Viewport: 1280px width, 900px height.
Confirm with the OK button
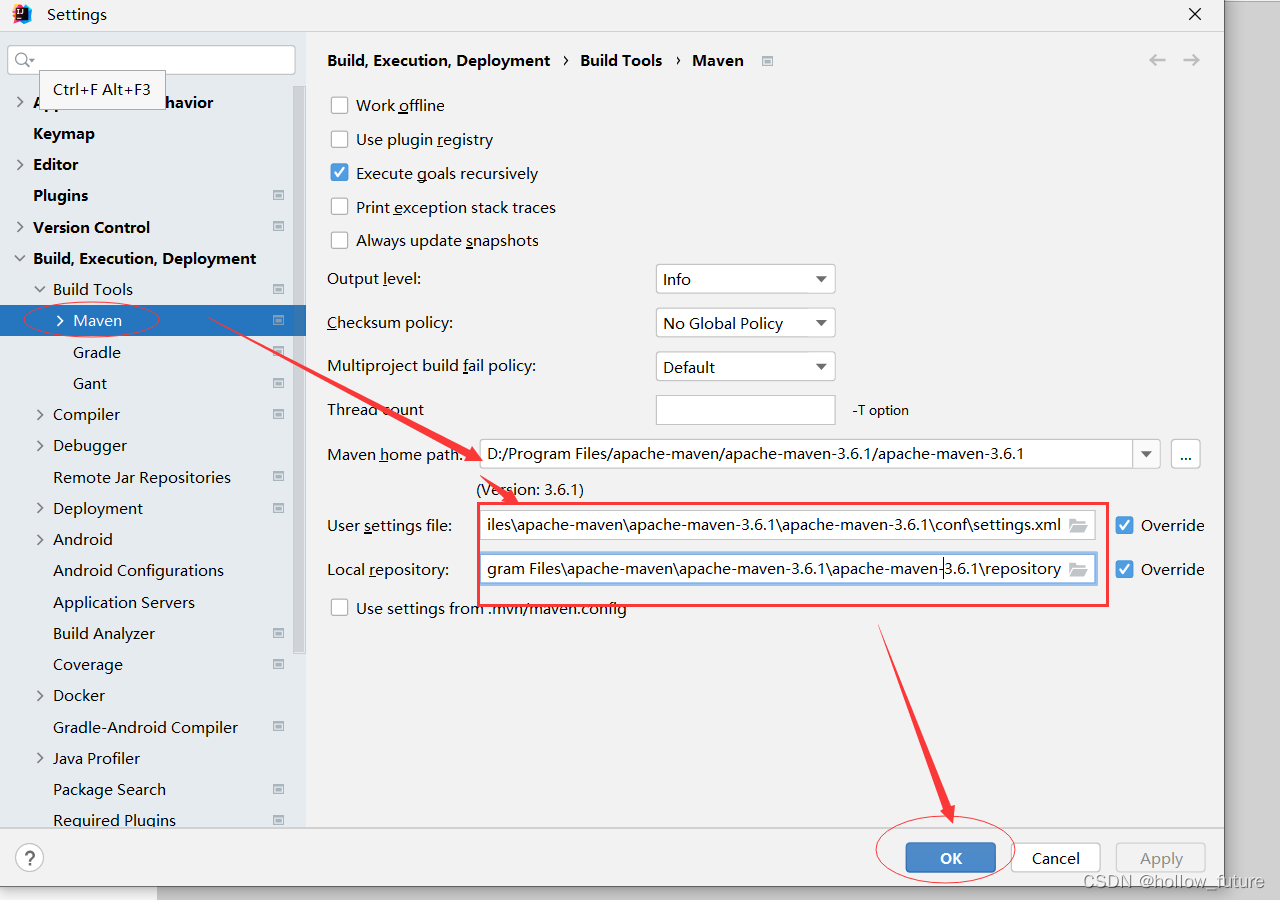(x=950, y=858)
